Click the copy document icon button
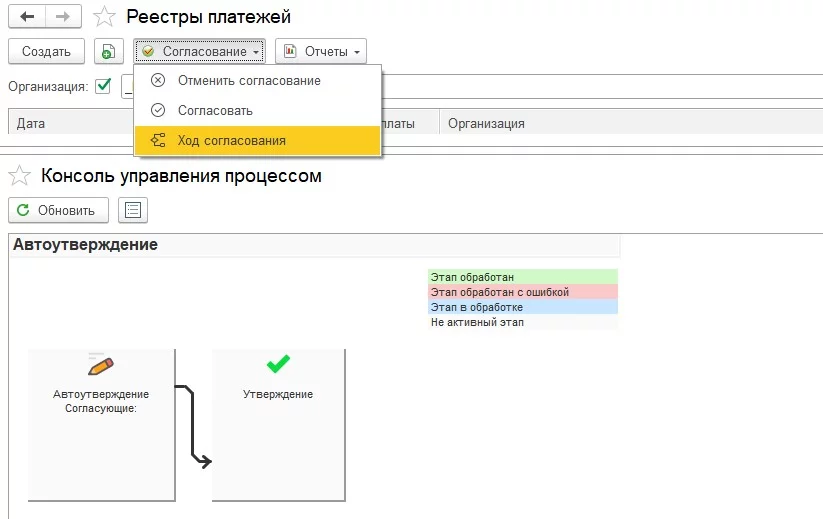Screen dimensions: 823x519 108,51
